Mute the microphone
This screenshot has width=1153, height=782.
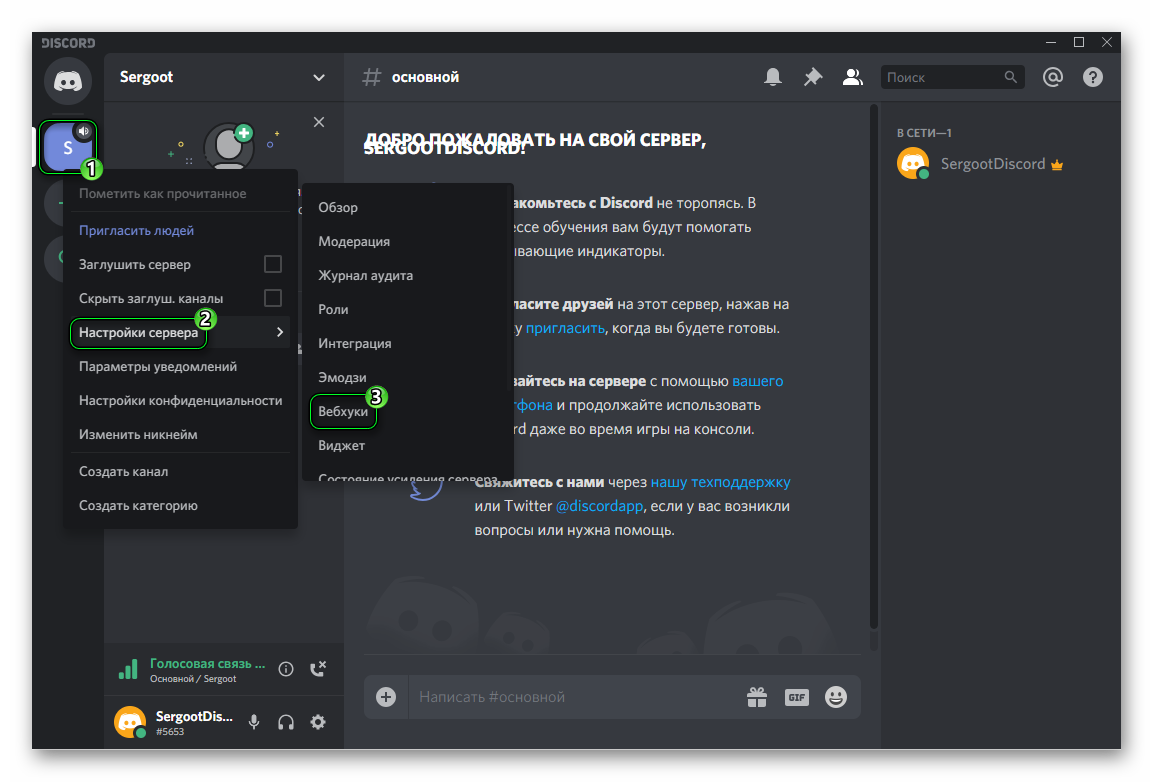click(x=254, y=722)
